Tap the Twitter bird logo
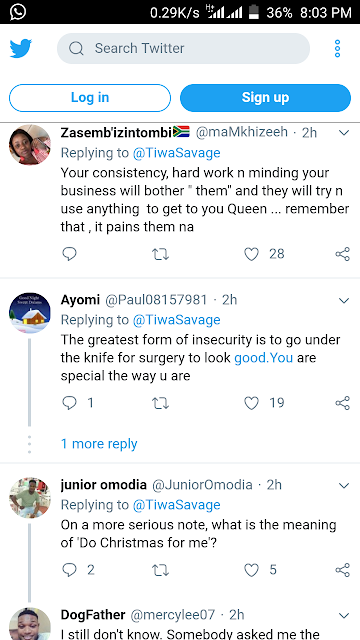 pos(20,48)
